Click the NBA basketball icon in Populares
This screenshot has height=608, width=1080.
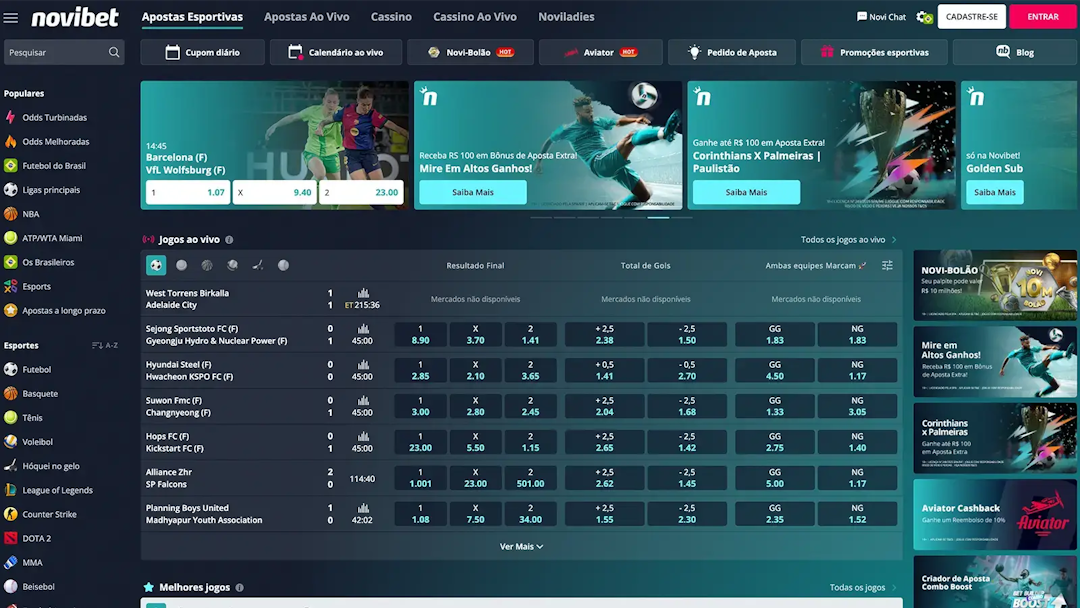[x=10, y=214]
